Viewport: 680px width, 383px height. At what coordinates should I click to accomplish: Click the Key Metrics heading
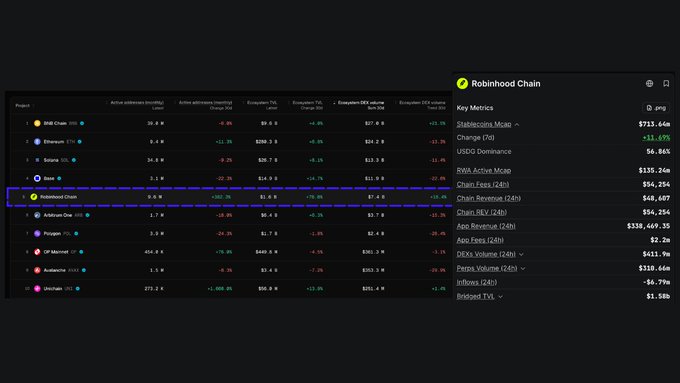point(475,108)
